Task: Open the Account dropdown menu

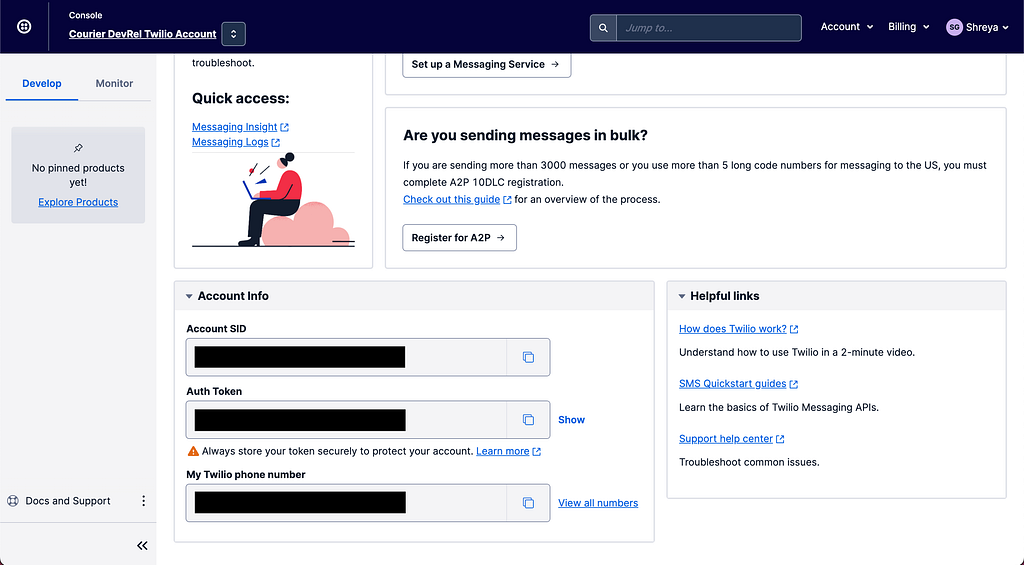Action: coord(846,27)
